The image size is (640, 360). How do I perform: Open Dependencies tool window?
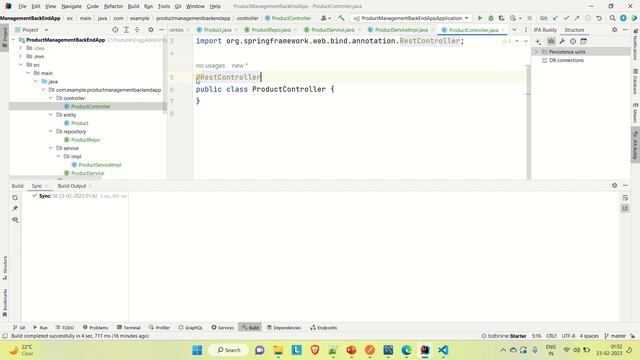tap(284, 327)
